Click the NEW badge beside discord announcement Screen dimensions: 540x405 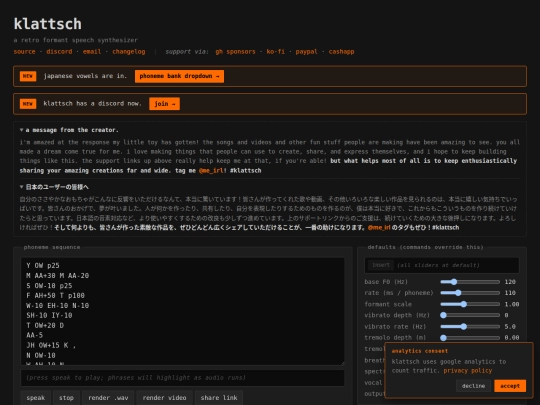[28, 104]
